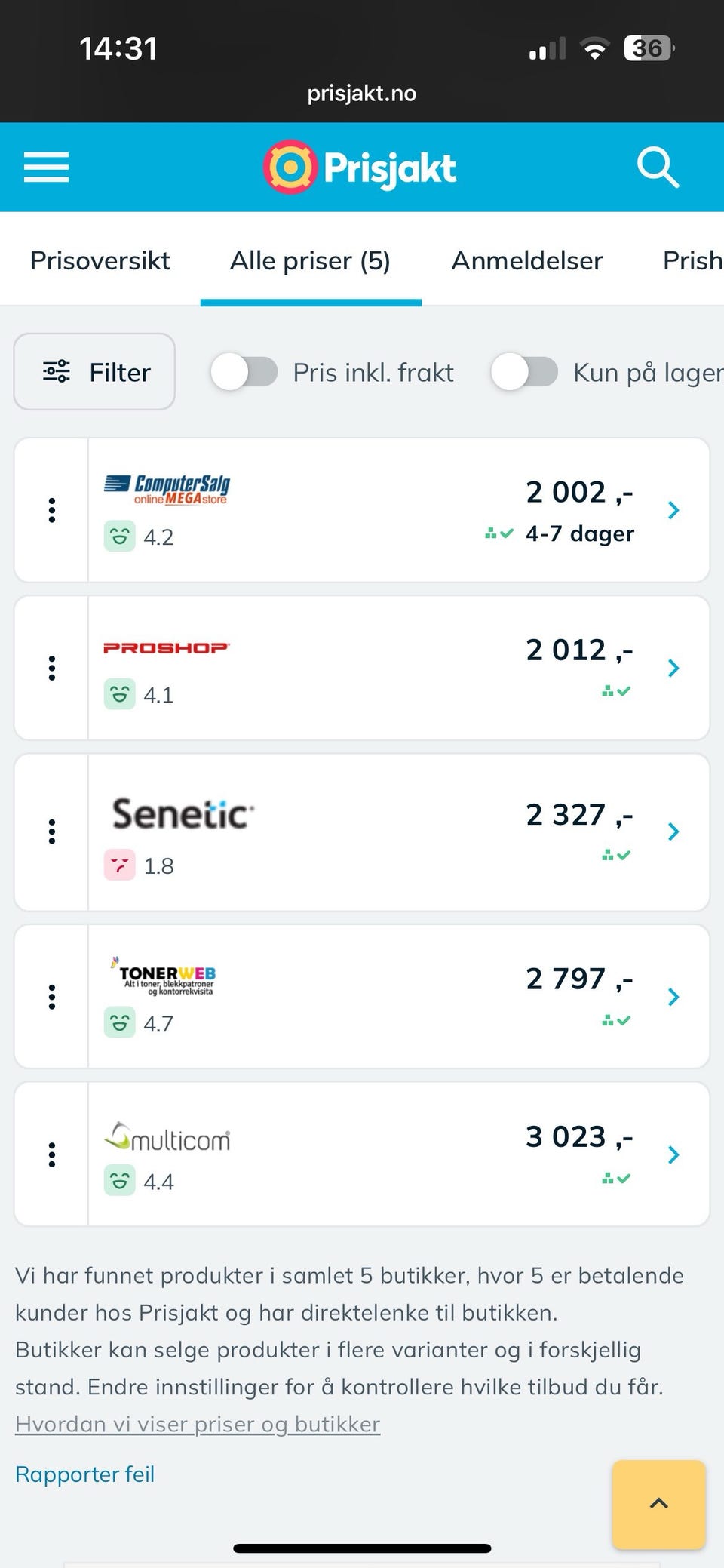Open the hamburger menu
This screenshot has height=1568, width=724.
tap(46, 167)
